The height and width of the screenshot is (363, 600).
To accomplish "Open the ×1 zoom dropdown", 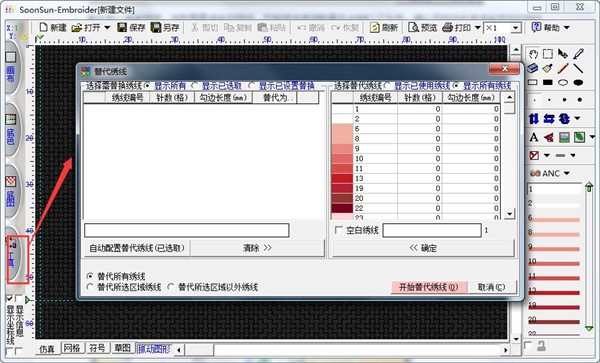I will 515,28.
